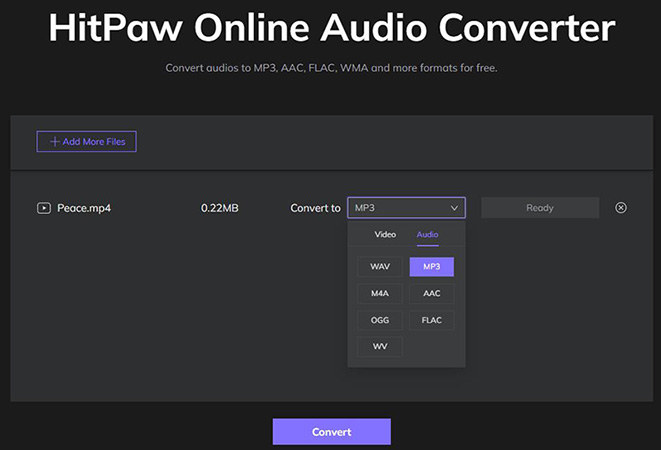Click the video file icon beside Peace.mp4

tap(44, 208)
